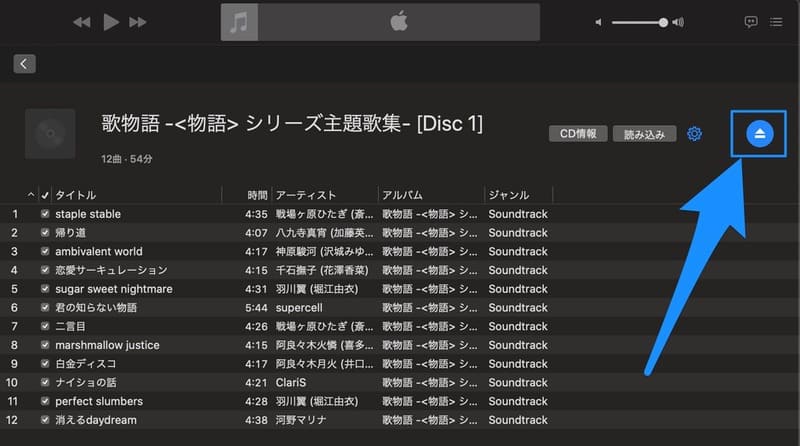Click the ジャンル column header

pyautogui.click(x=510, y=195)
